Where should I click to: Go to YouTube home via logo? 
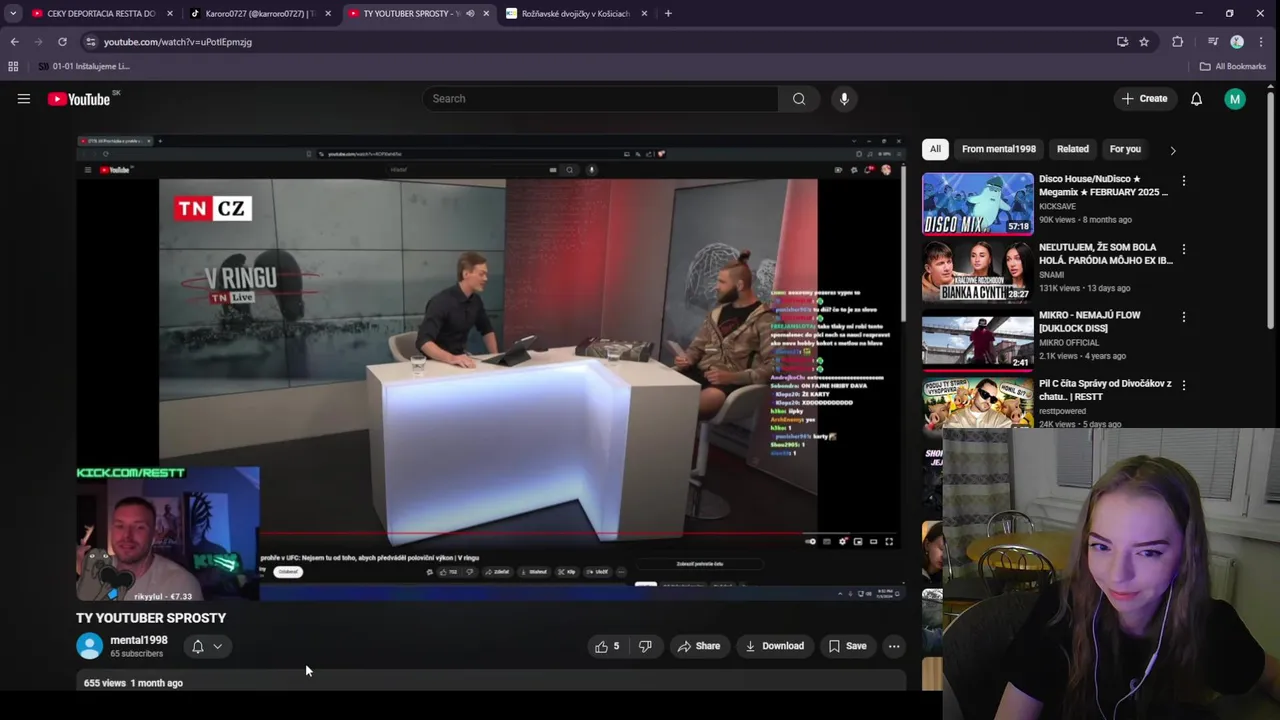80,99
